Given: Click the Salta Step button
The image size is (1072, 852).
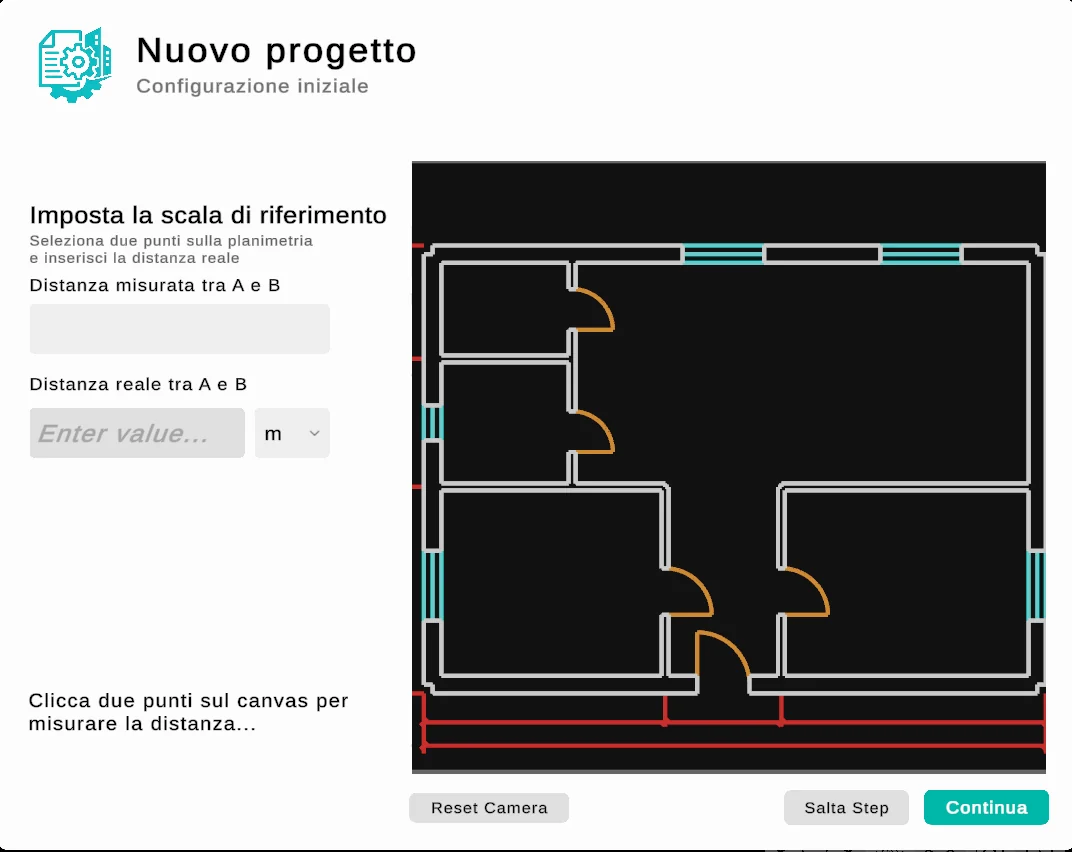Looking at the screenshot, I should [846, 808].
